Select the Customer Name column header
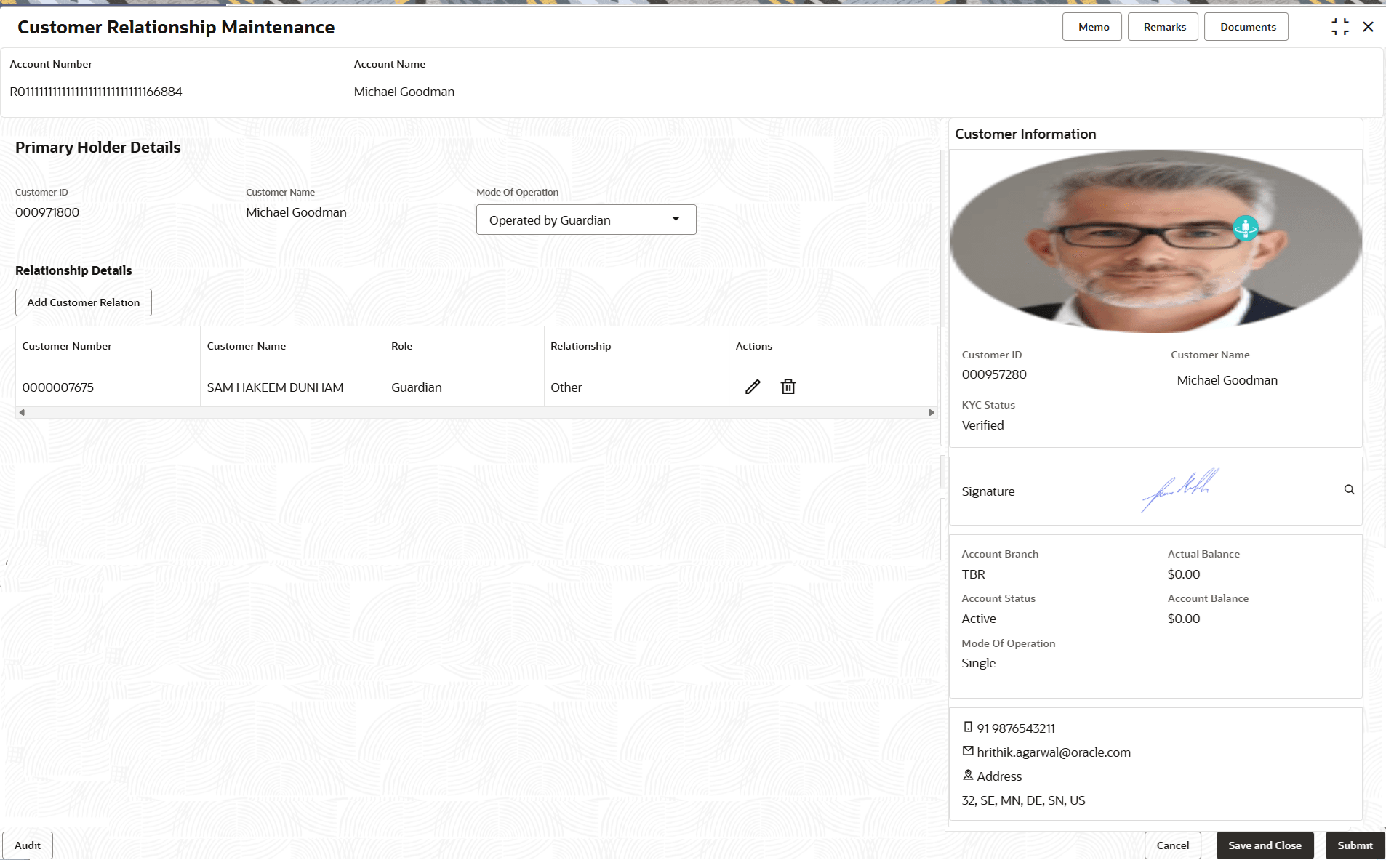The width and height of the screenshot is (1386, 868). (x=292, y=346)
